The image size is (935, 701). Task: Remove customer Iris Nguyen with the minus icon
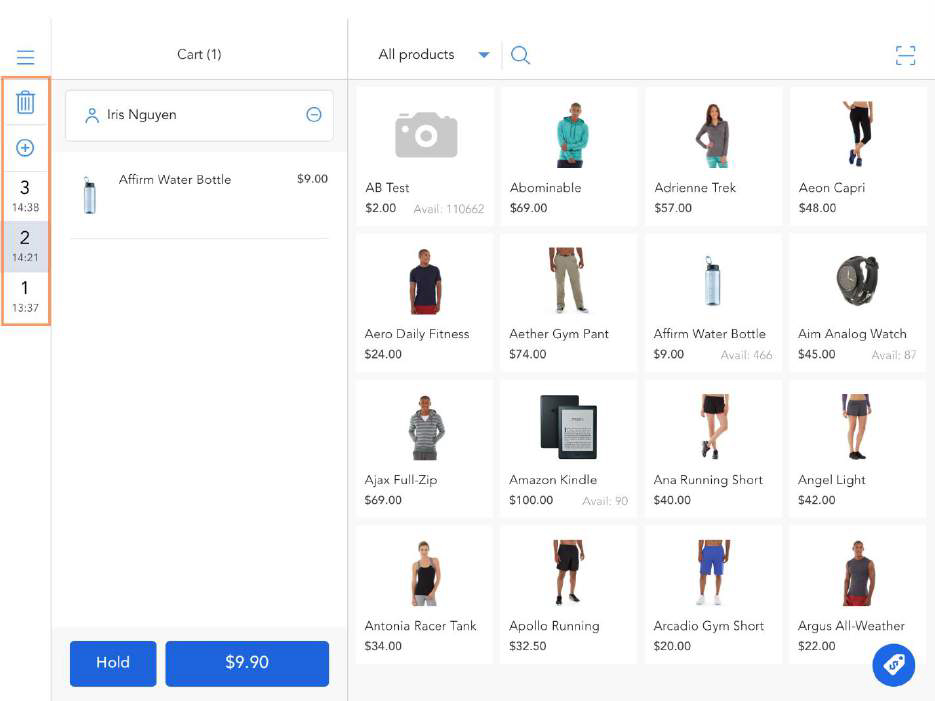(314, 114)
